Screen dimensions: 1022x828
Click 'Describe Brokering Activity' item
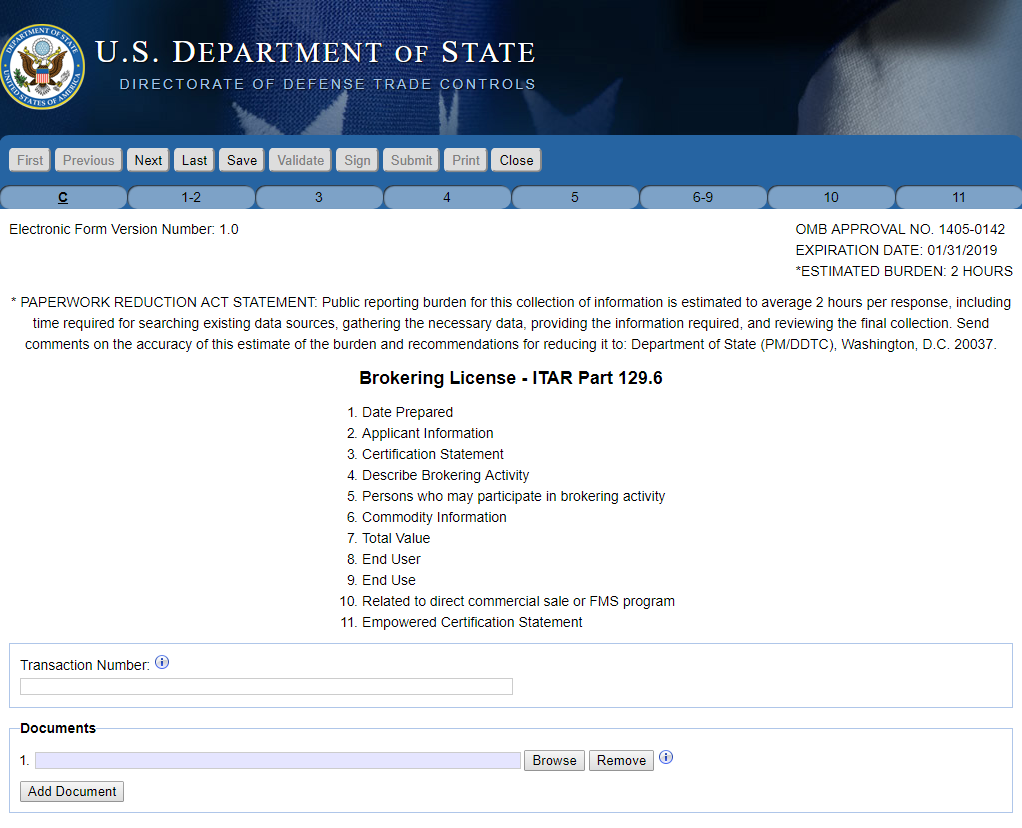point(446,475)
